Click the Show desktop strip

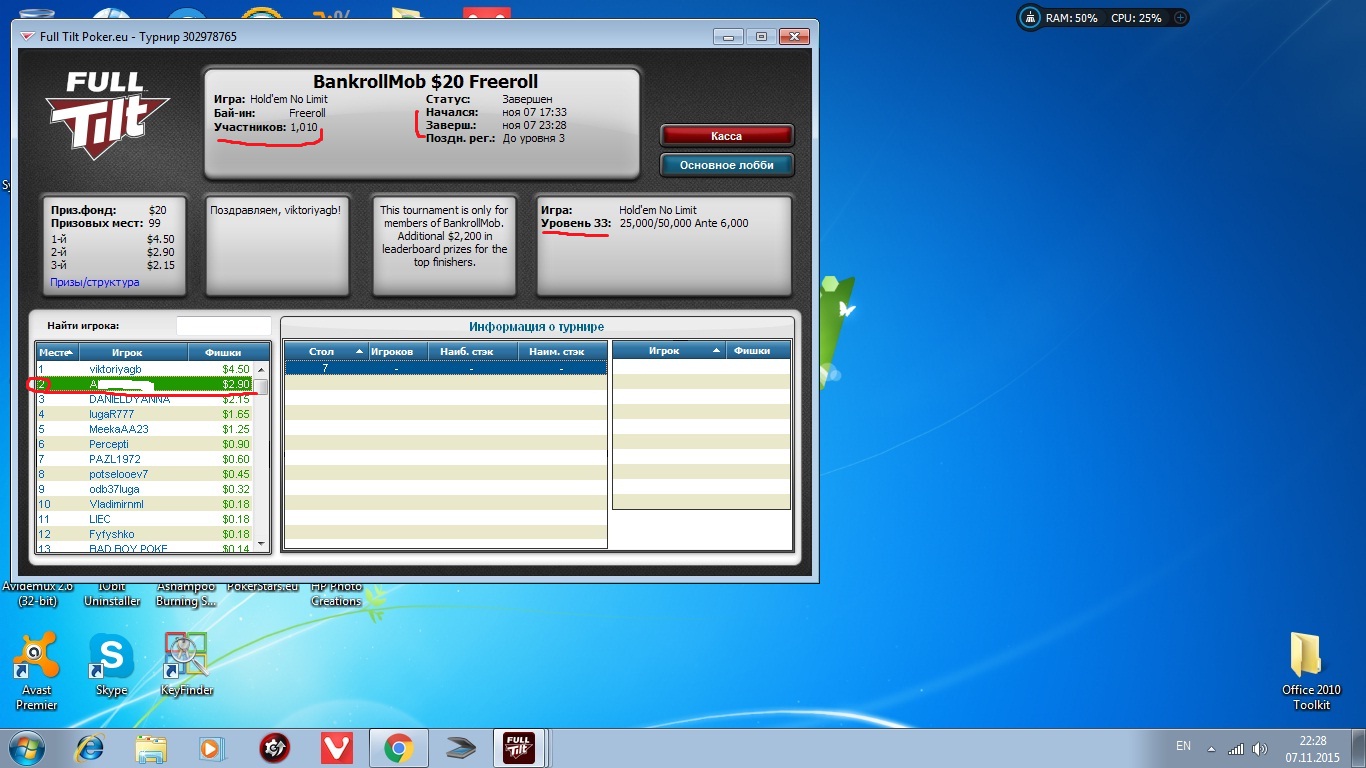coord(1359,748)
